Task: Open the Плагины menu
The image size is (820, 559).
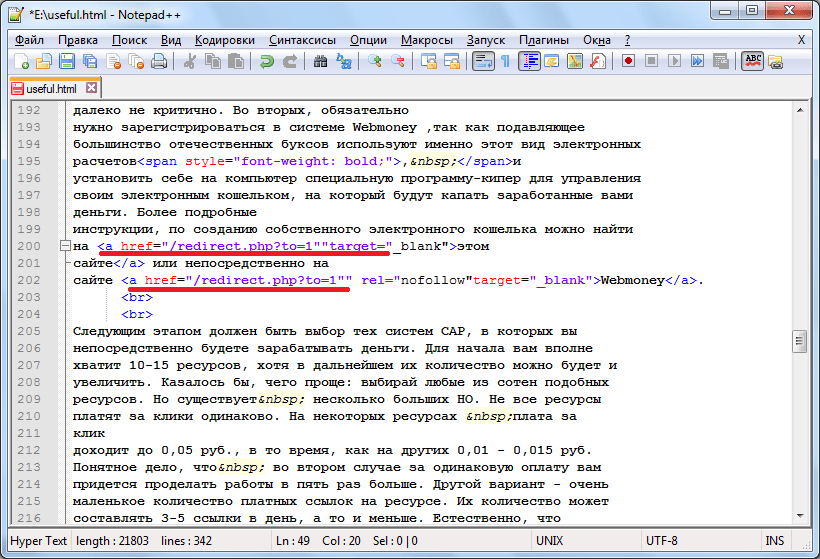Action: click(x=544, y=39)
